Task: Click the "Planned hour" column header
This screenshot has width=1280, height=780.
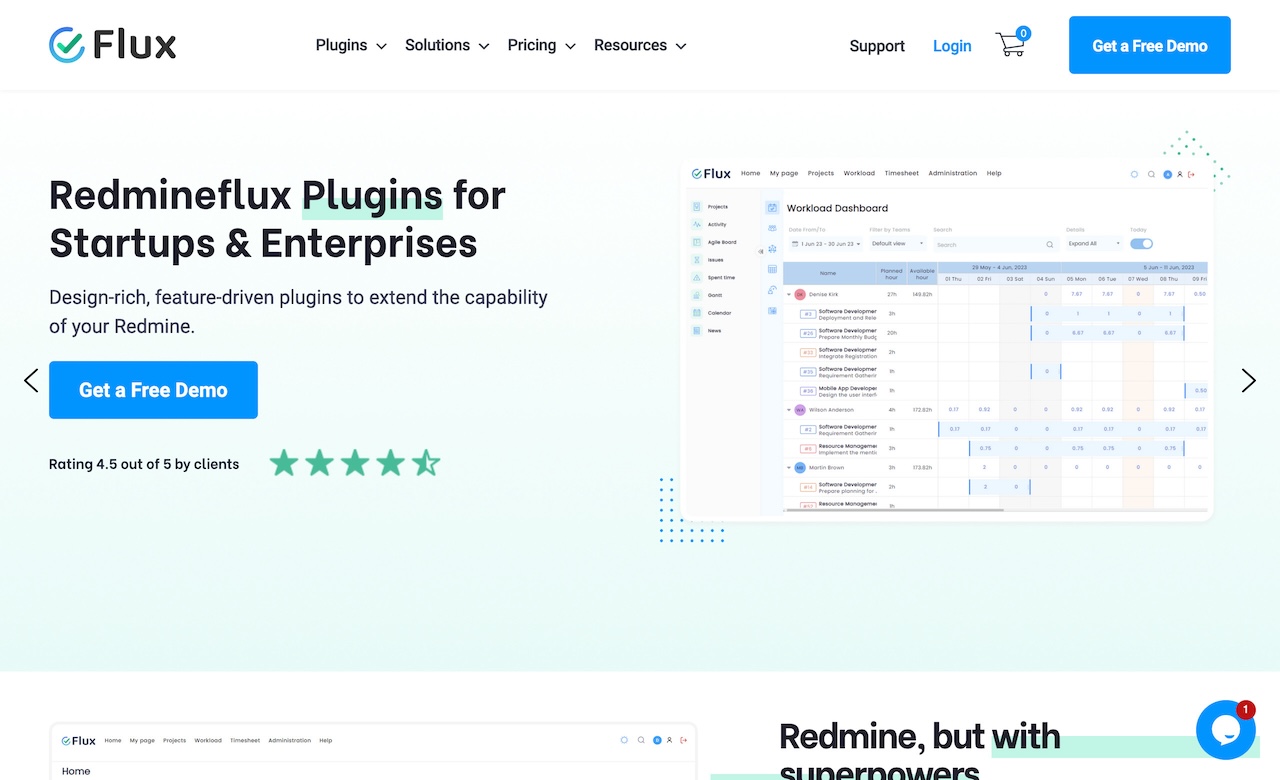Action: [891, 272]
